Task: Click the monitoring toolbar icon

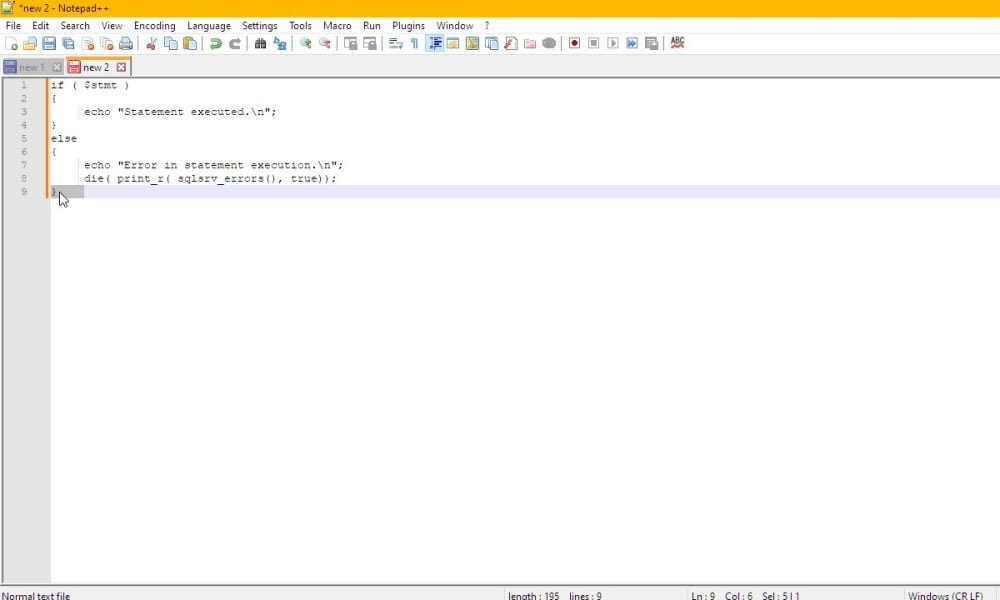Action: coord(549,43)
